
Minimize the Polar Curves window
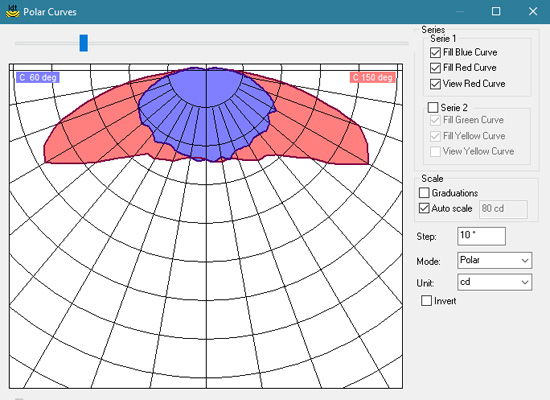point(460,12)
